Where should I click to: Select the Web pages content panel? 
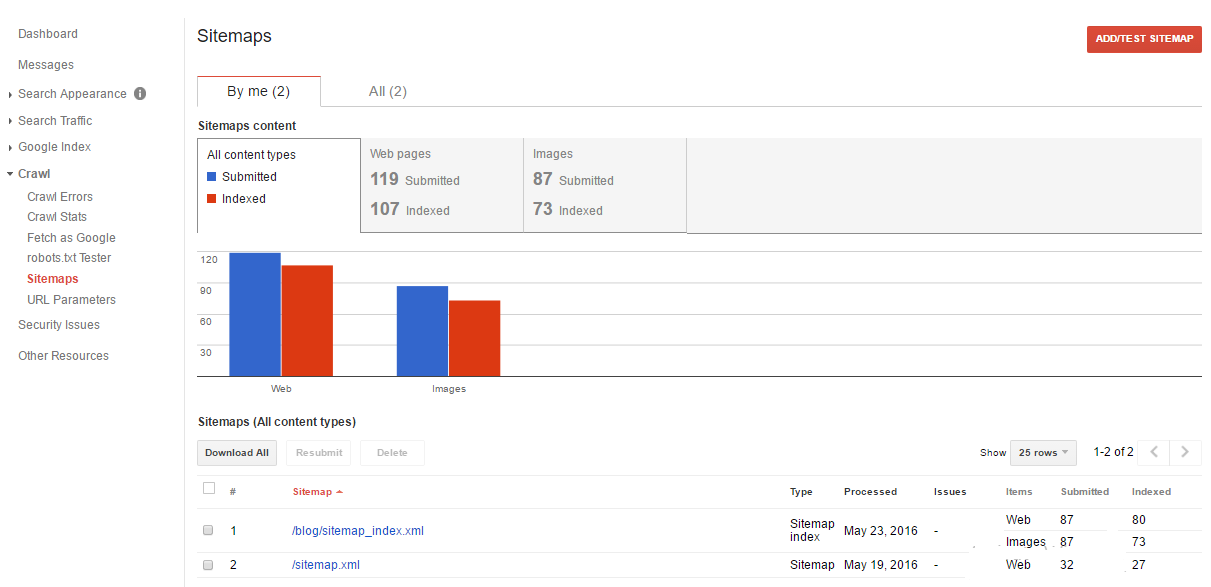tap(441, 185)
